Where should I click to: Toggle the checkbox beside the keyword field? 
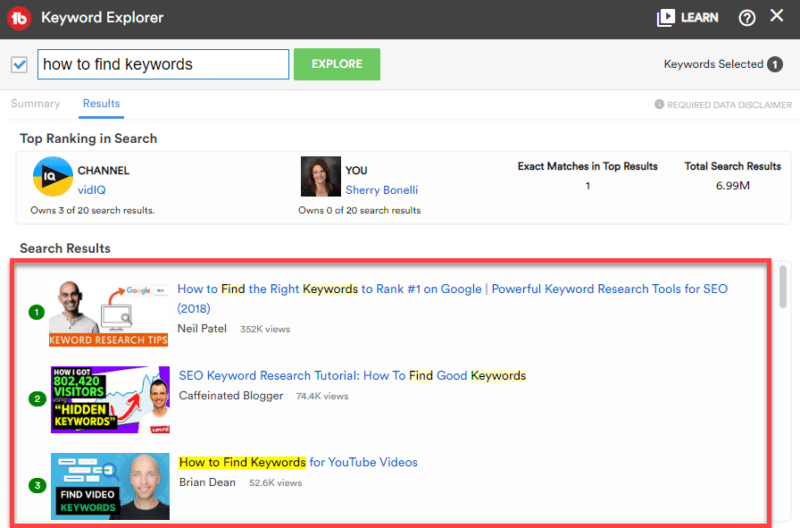tap(19, 65)
